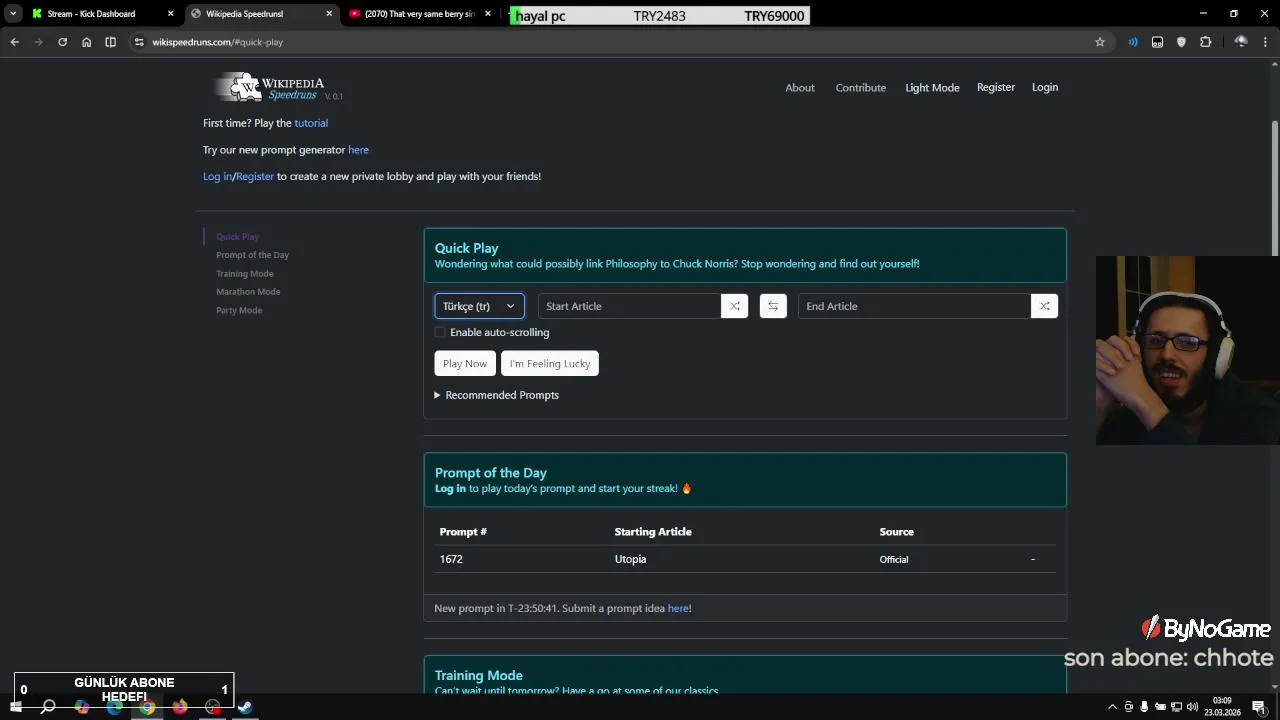Open the browser profile avatar
This screenshot has width=1280, height=720.
coord(1241,42)
